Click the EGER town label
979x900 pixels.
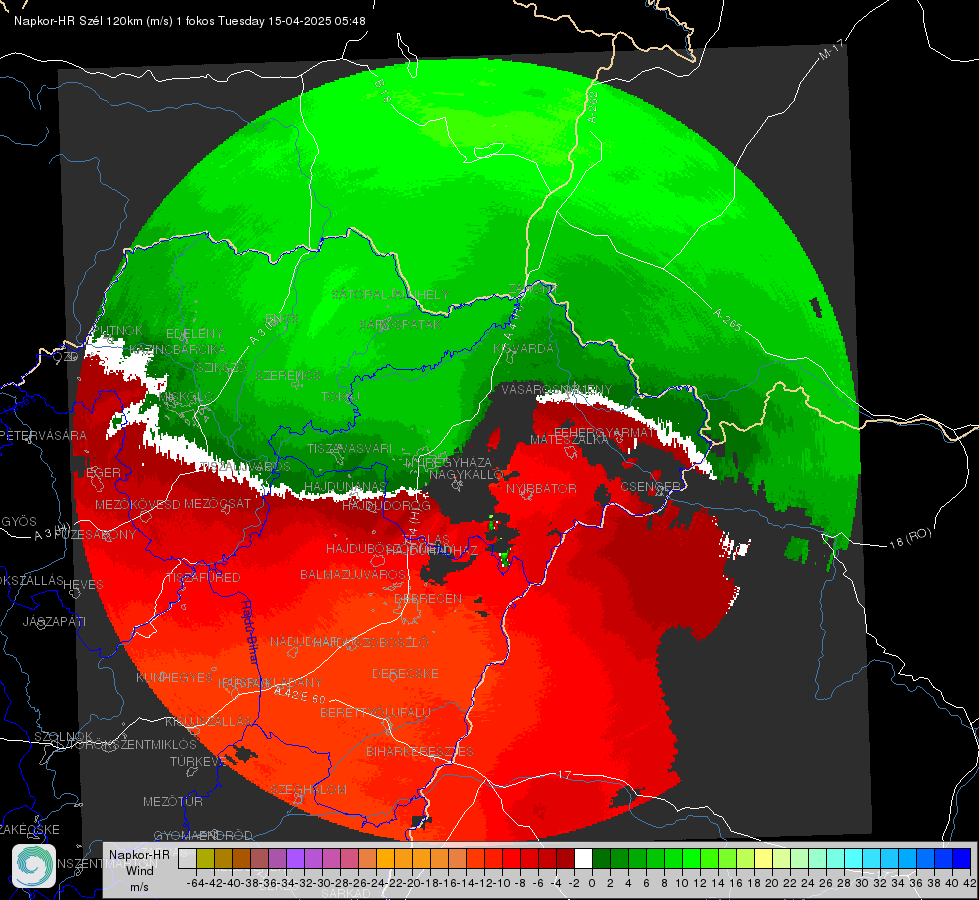[x=103, y=472]
